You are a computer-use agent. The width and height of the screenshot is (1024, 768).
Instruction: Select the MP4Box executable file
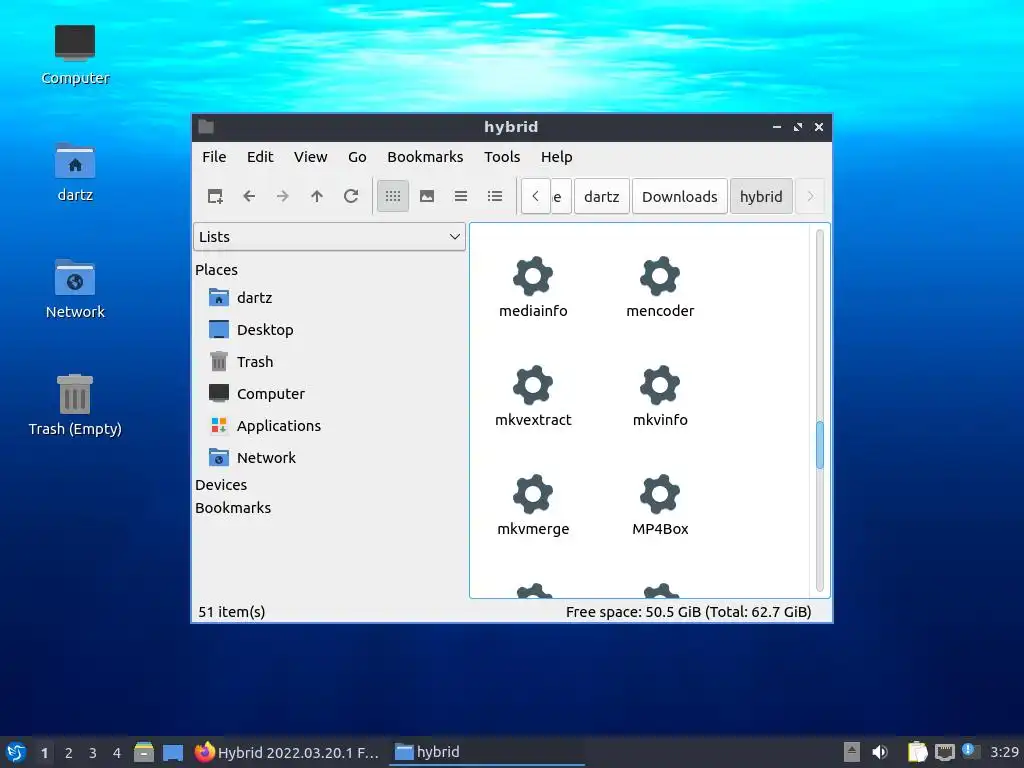[660, 505]
